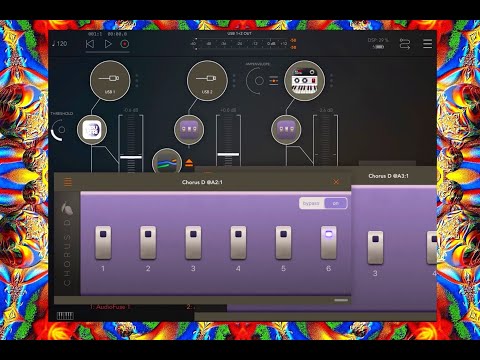480x360 pixels.
Task: Click the time counter display above transport
Action: pos(107,34)
